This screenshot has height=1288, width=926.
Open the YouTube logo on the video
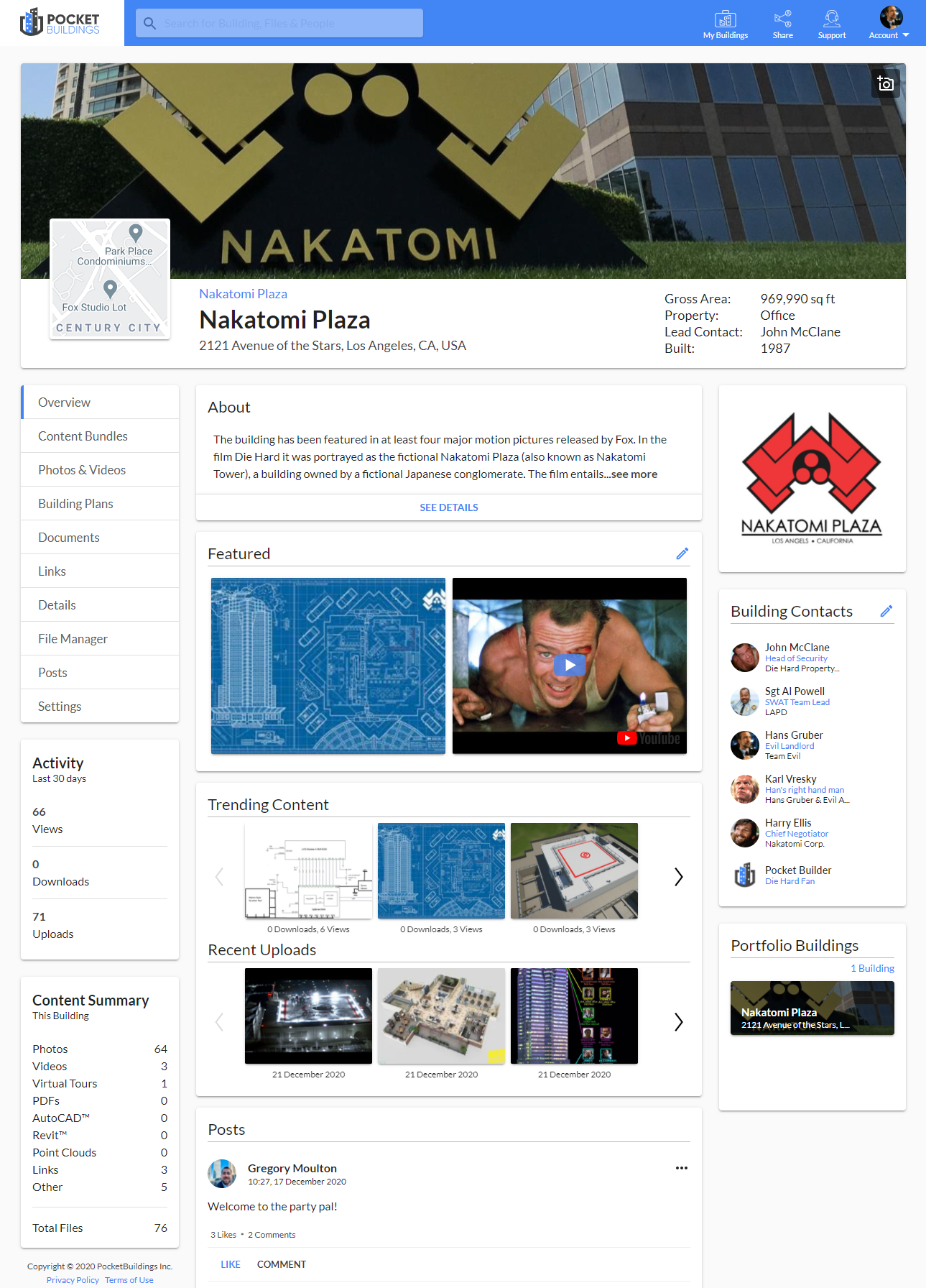coord(649,738)
